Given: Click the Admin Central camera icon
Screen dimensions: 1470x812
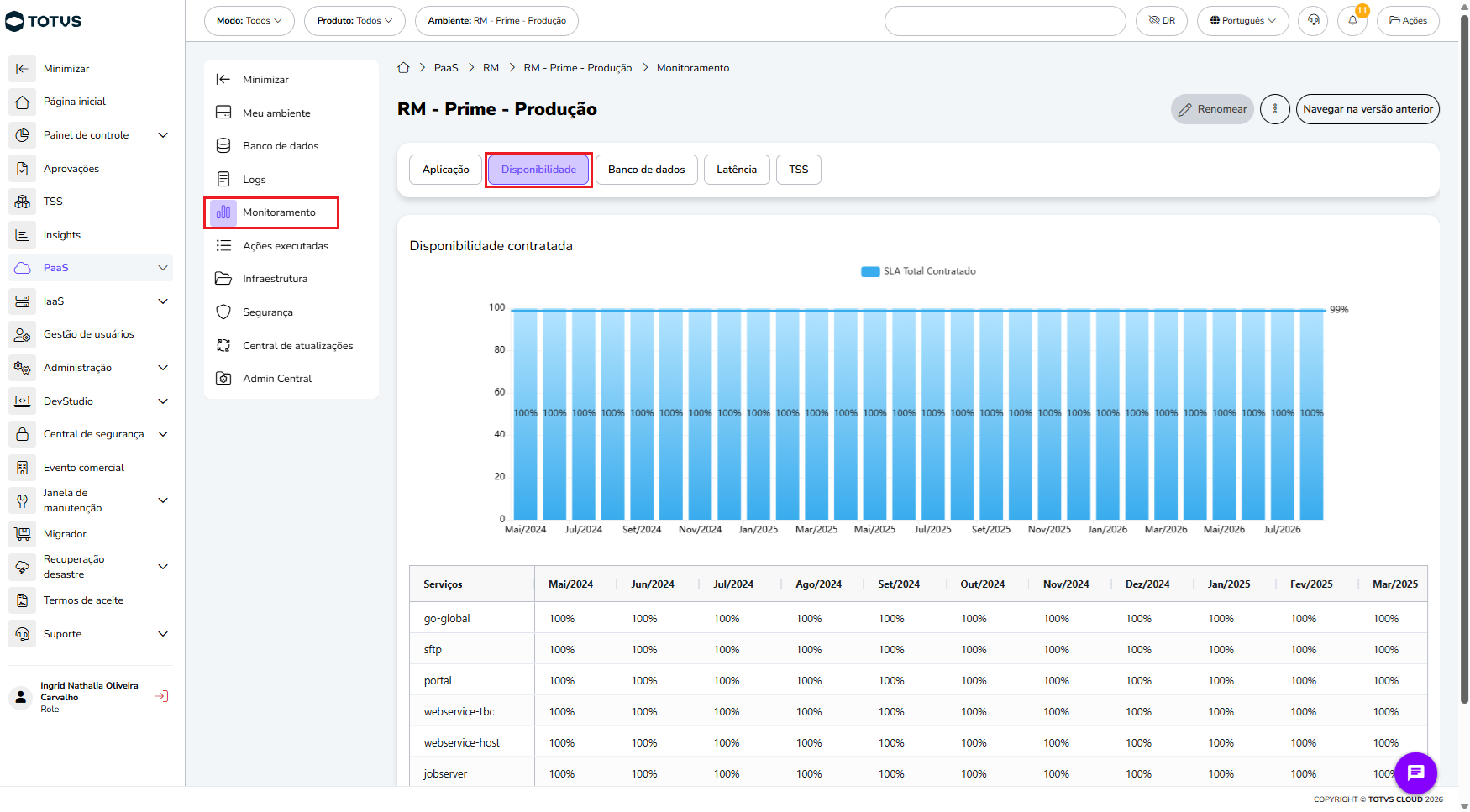Looking at the screenshot, I should coord(223,379).
